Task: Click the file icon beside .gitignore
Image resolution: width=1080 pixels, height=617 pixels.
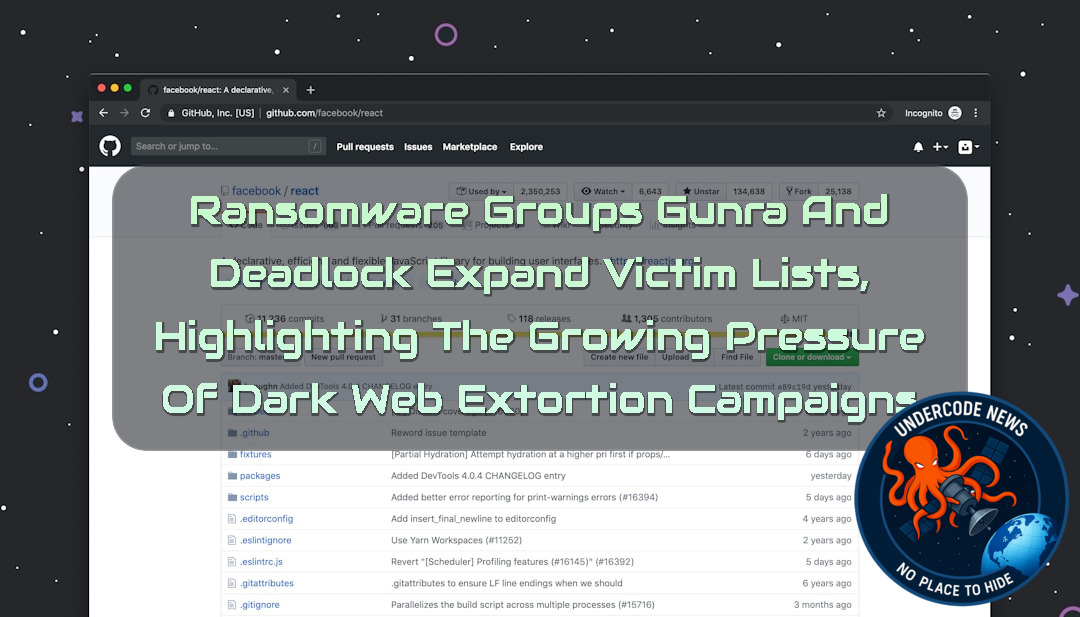Action: (x=232, y=605)
